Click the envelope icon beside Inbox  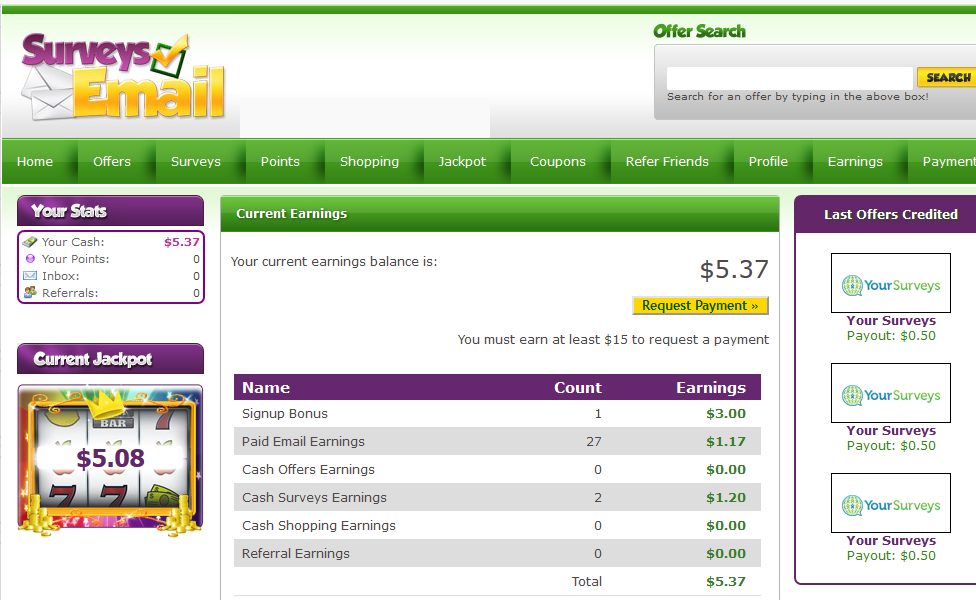click(30, 276)
